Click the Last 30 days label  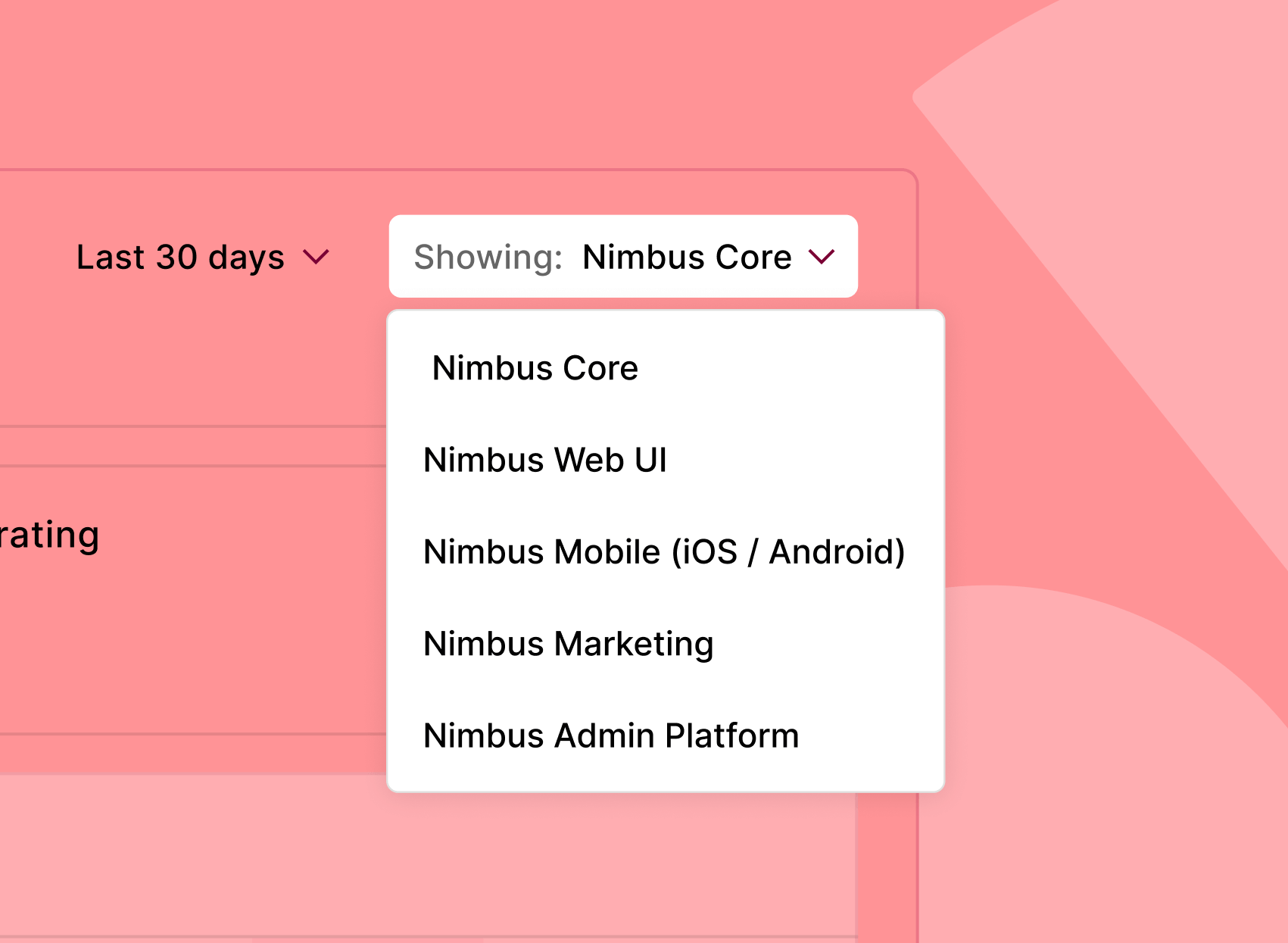pos(180,257)
